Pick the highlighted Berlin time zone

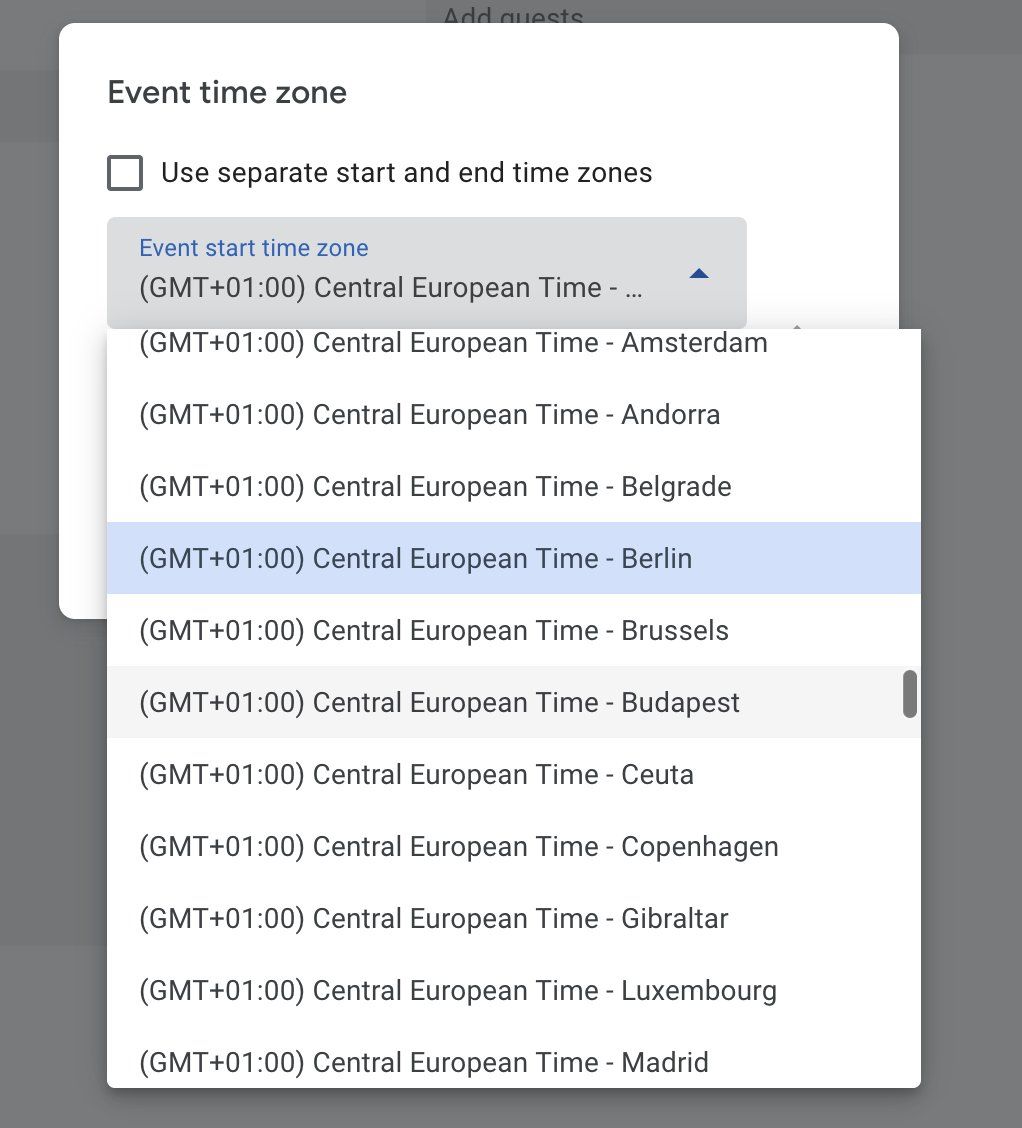point(415,558)
